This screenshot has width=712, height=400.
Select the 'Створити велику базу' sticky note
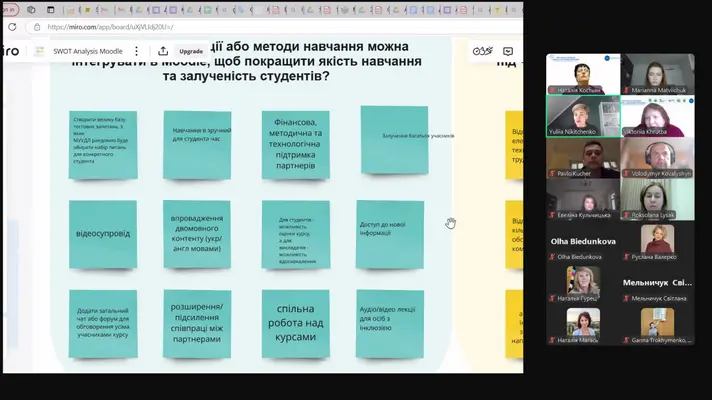point(103,145)
